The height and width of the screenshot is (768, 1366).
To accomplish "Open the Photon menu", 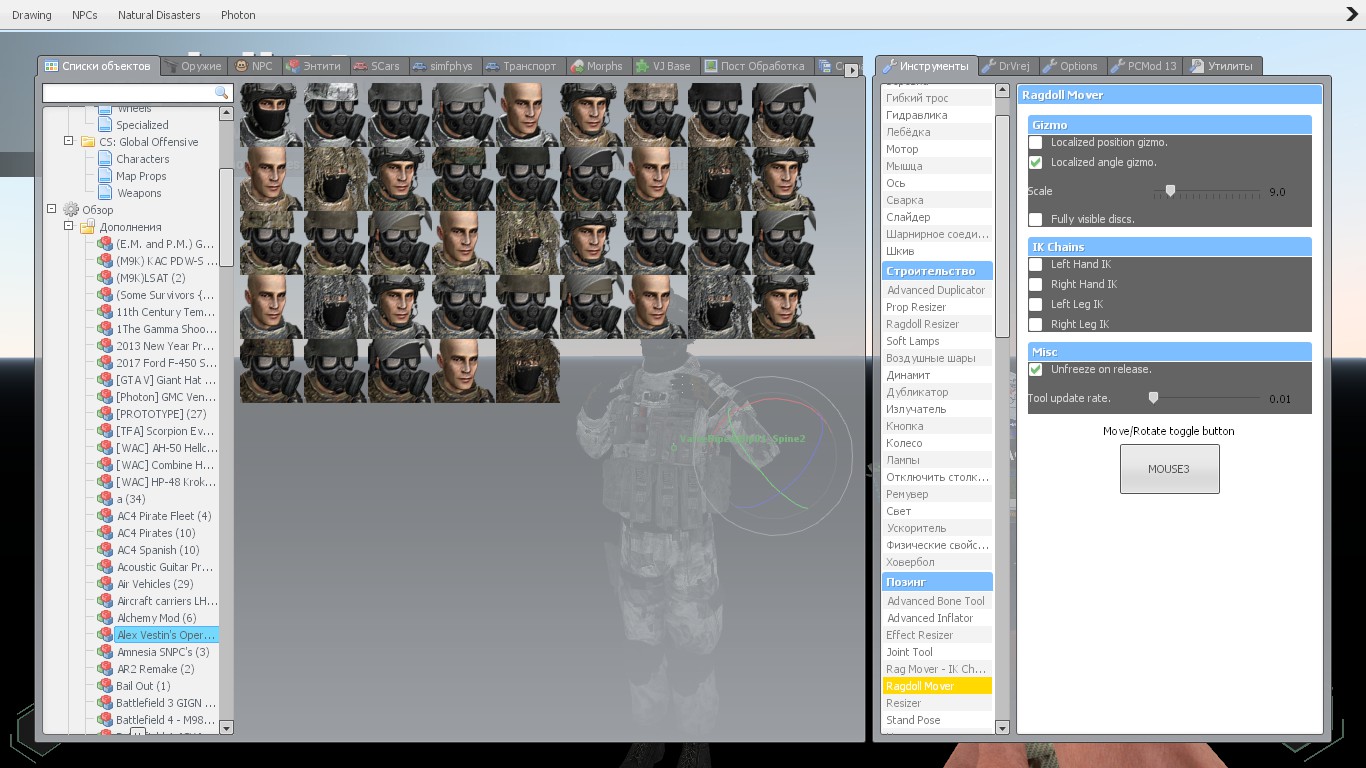I will [238, 15].
